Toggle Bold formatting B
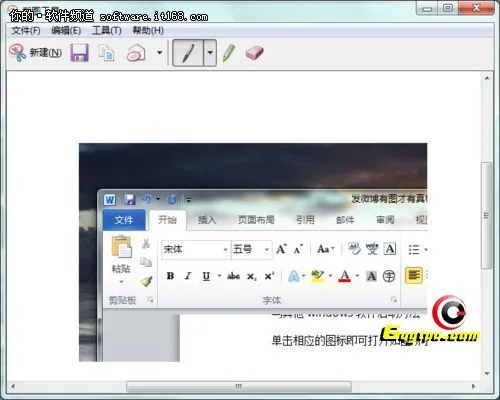This screenshot has width=500, height=400. point(170,276)
